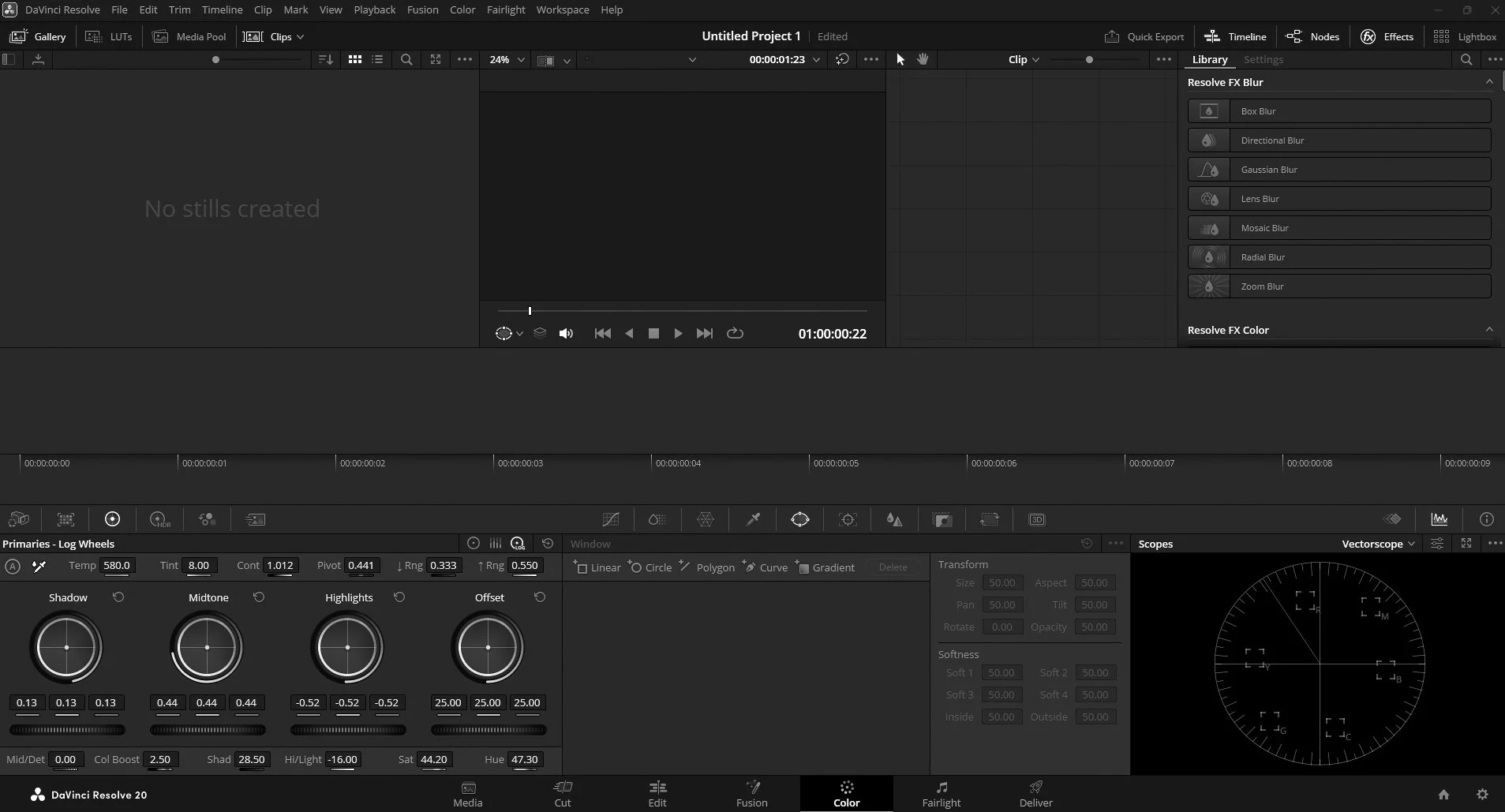1505x812 pixels.
Task: Open the Workspace menu
Action: [563, 9]
